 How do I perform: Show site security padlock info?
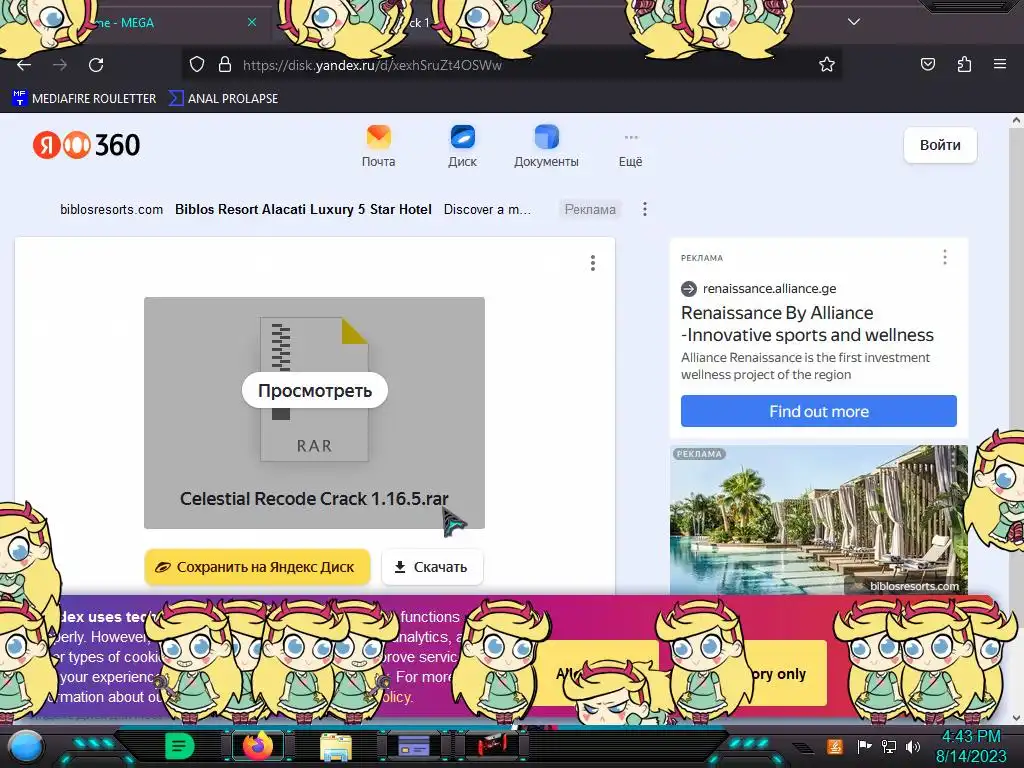pos(225,65)
